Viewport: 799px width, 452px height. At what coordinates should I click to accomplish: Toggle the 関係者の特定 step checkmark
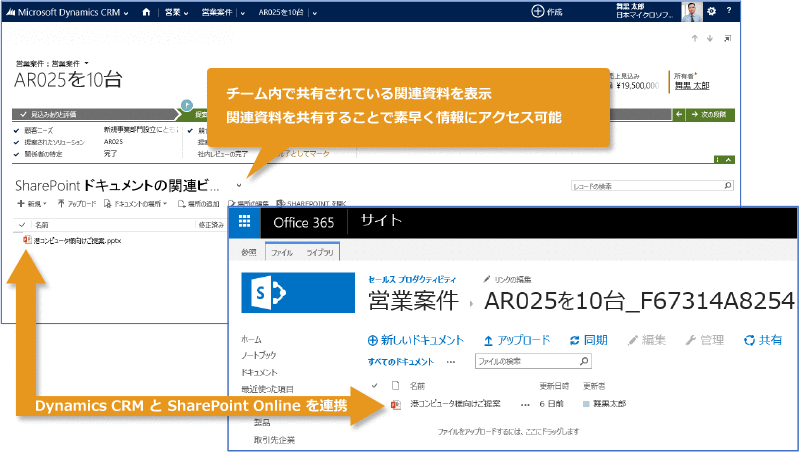(x=18, y=154)
